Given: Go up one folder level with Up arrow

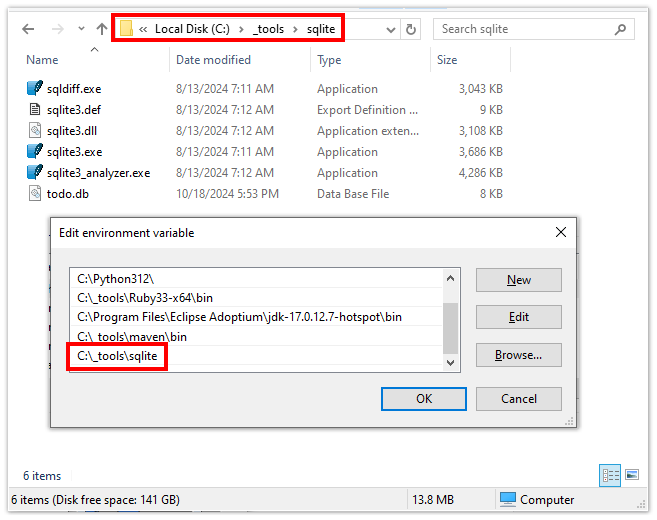Looking at the screenshot, I should point(102,29).
